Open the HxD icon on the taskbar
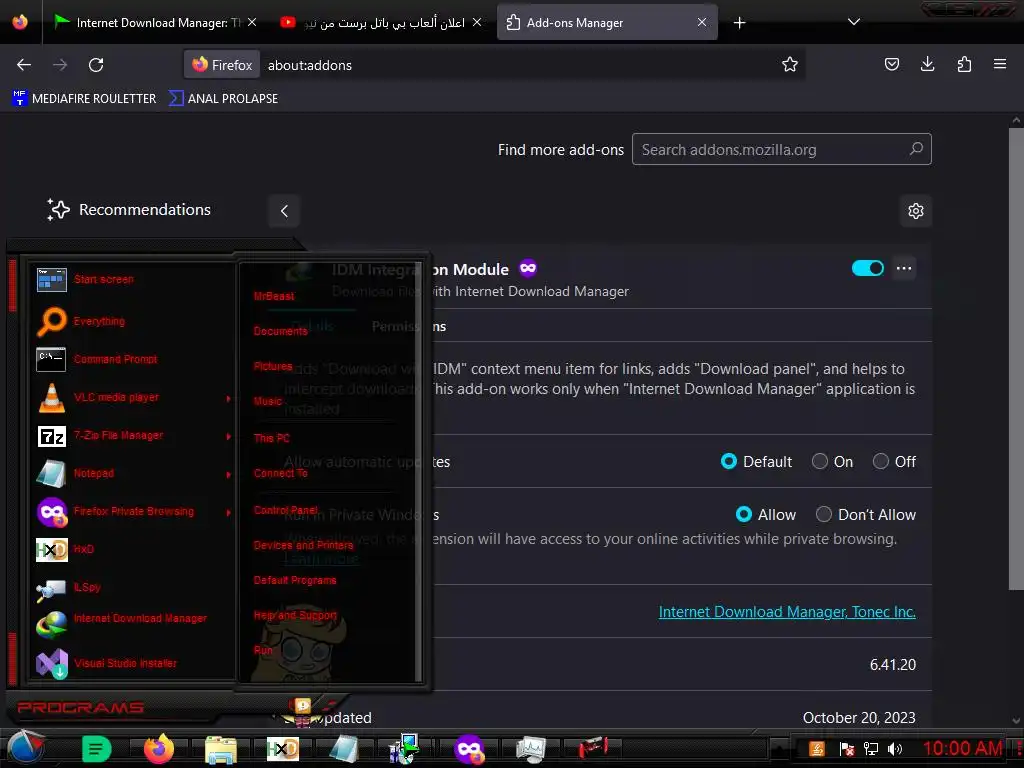 pos(283,750)
